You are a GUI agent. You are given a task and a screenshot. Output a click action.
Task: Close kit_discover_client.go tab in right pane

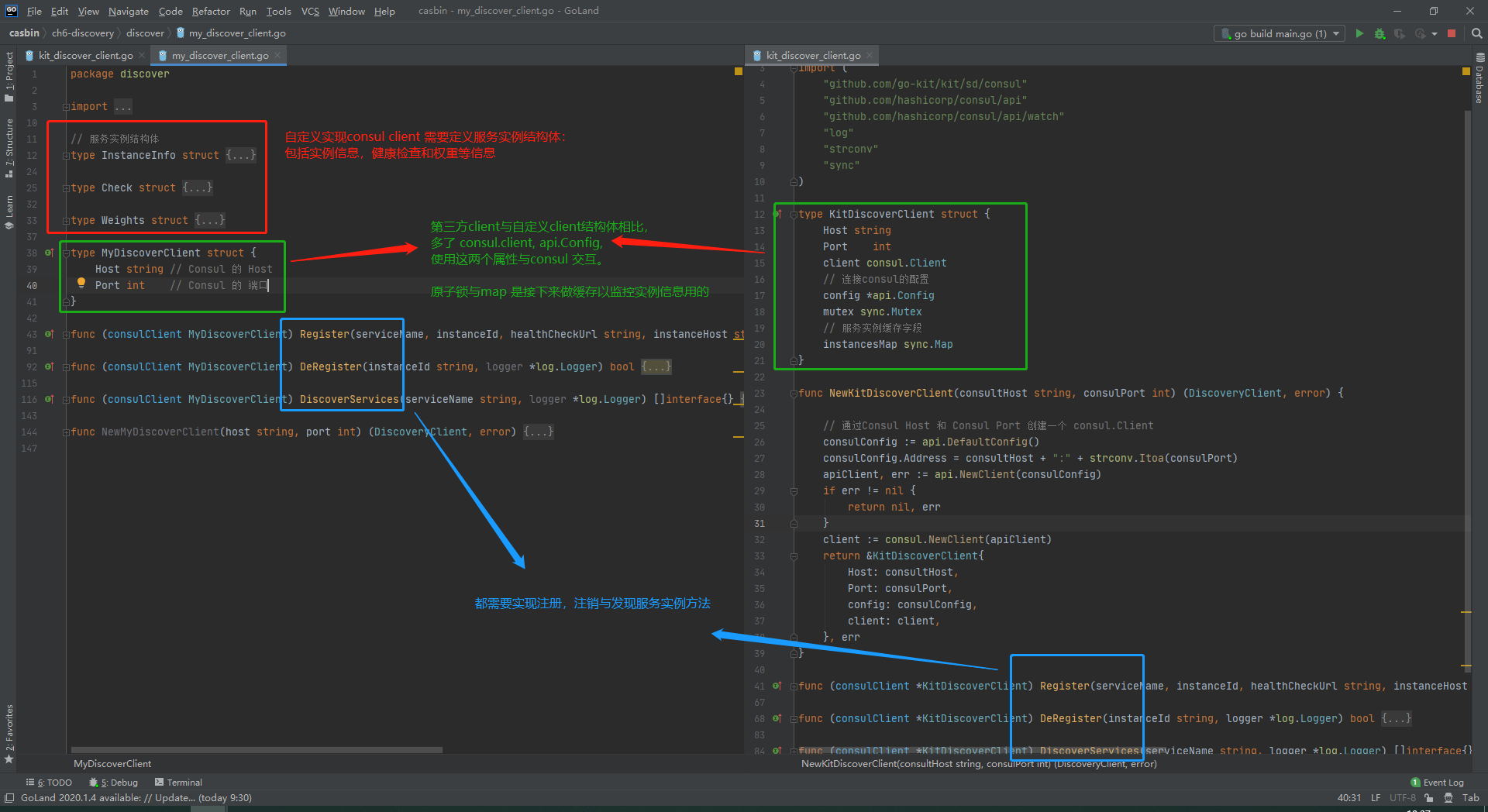[870, 56]
